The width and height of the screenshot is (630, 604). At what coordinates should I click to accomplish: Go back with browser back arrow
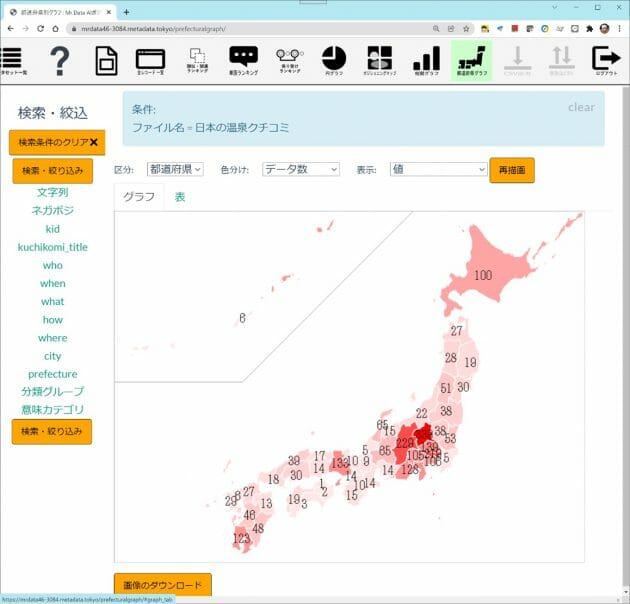(11, 29)
